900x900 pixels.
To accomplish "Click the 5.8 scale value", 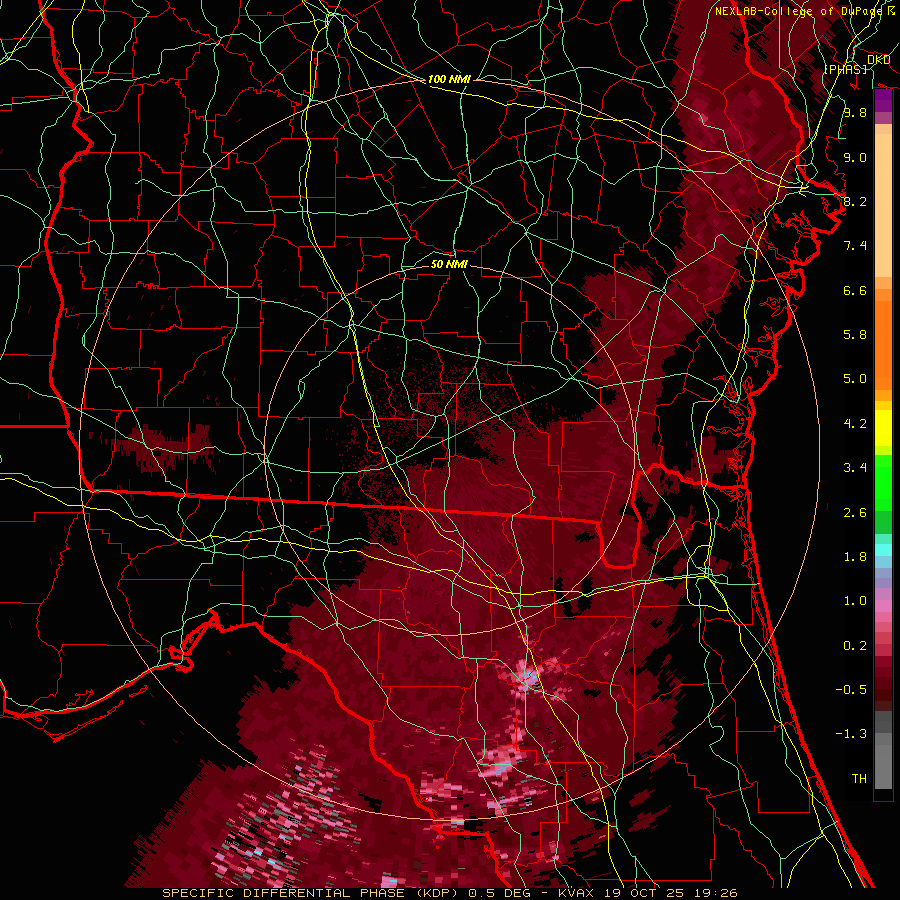I will (x=855, y=335).
